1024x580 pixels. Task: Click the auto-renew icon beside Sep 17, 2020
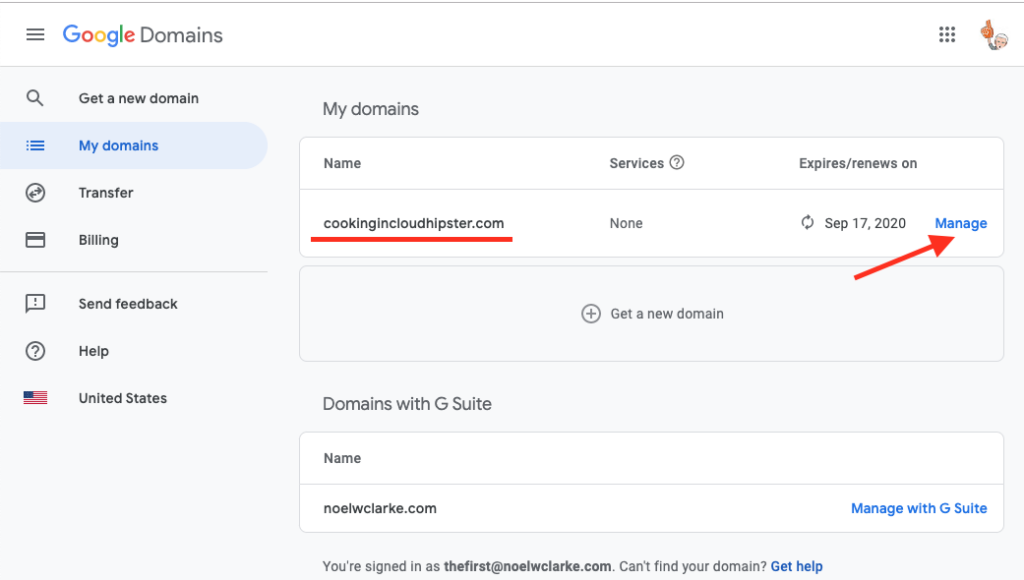pos(807,223)
